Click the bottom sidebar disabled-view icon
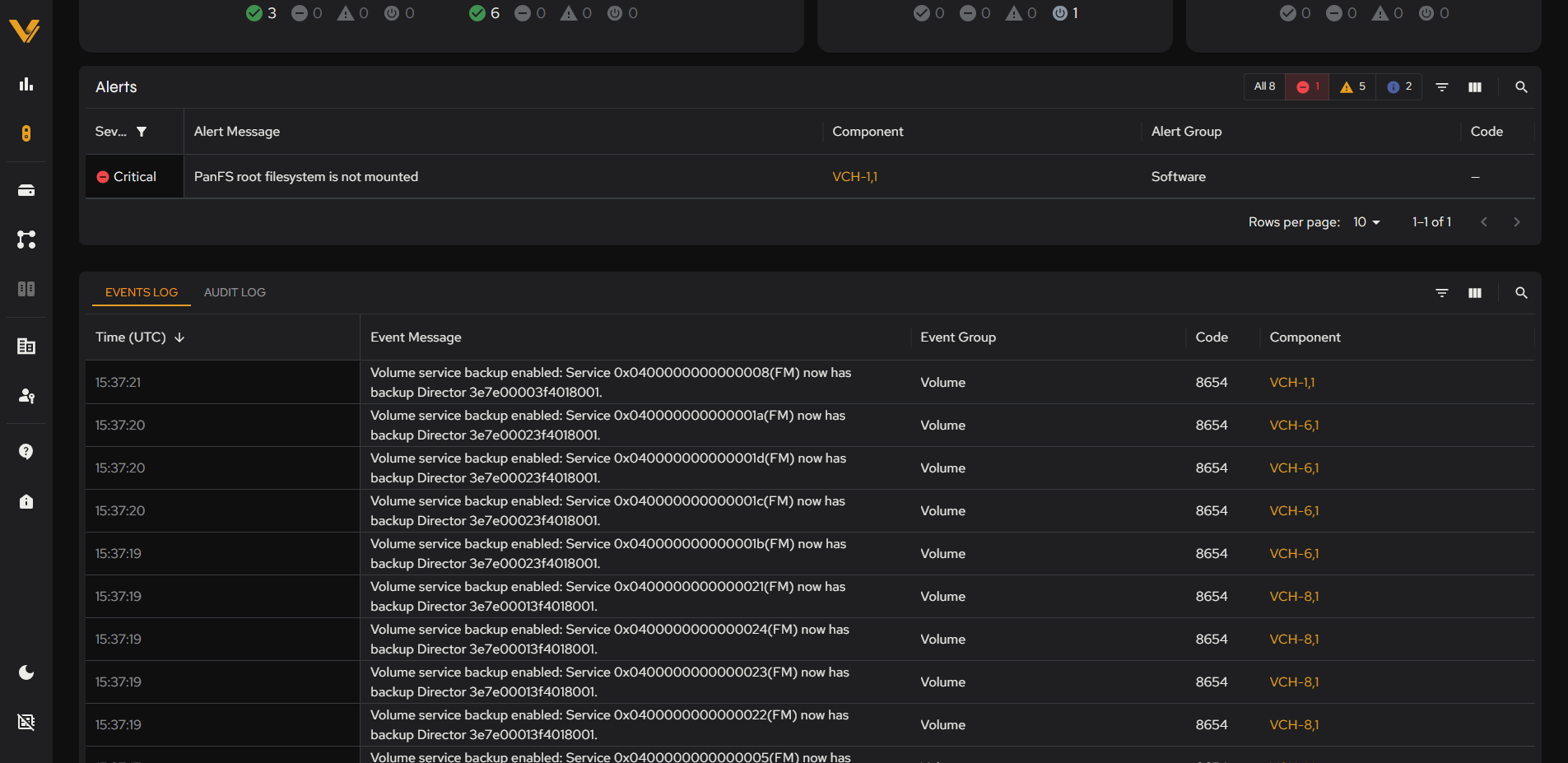Screen dimensions: 1568x763 [26, 722]
